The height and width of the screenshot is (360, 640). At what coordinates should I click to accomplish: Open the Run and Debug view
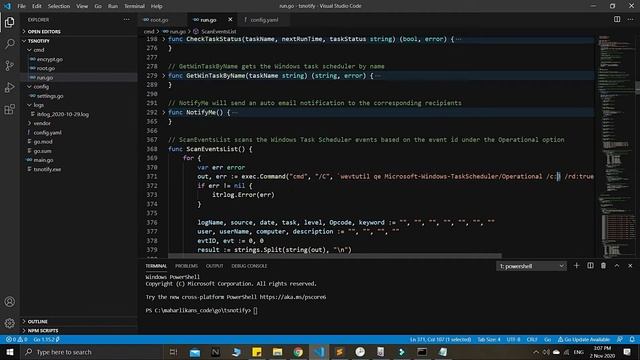pyautogui.click(x=10, y=87)
